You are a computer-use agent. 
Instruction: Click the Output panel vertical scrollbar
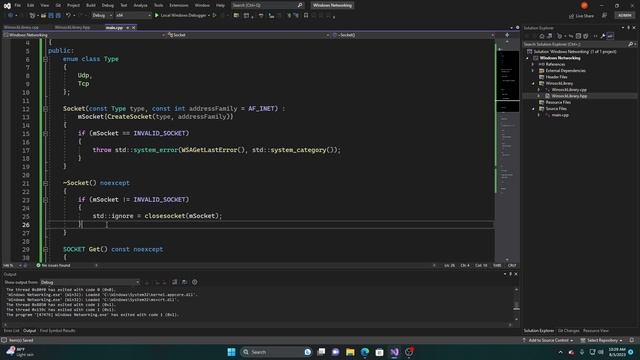tap(516, 304)
